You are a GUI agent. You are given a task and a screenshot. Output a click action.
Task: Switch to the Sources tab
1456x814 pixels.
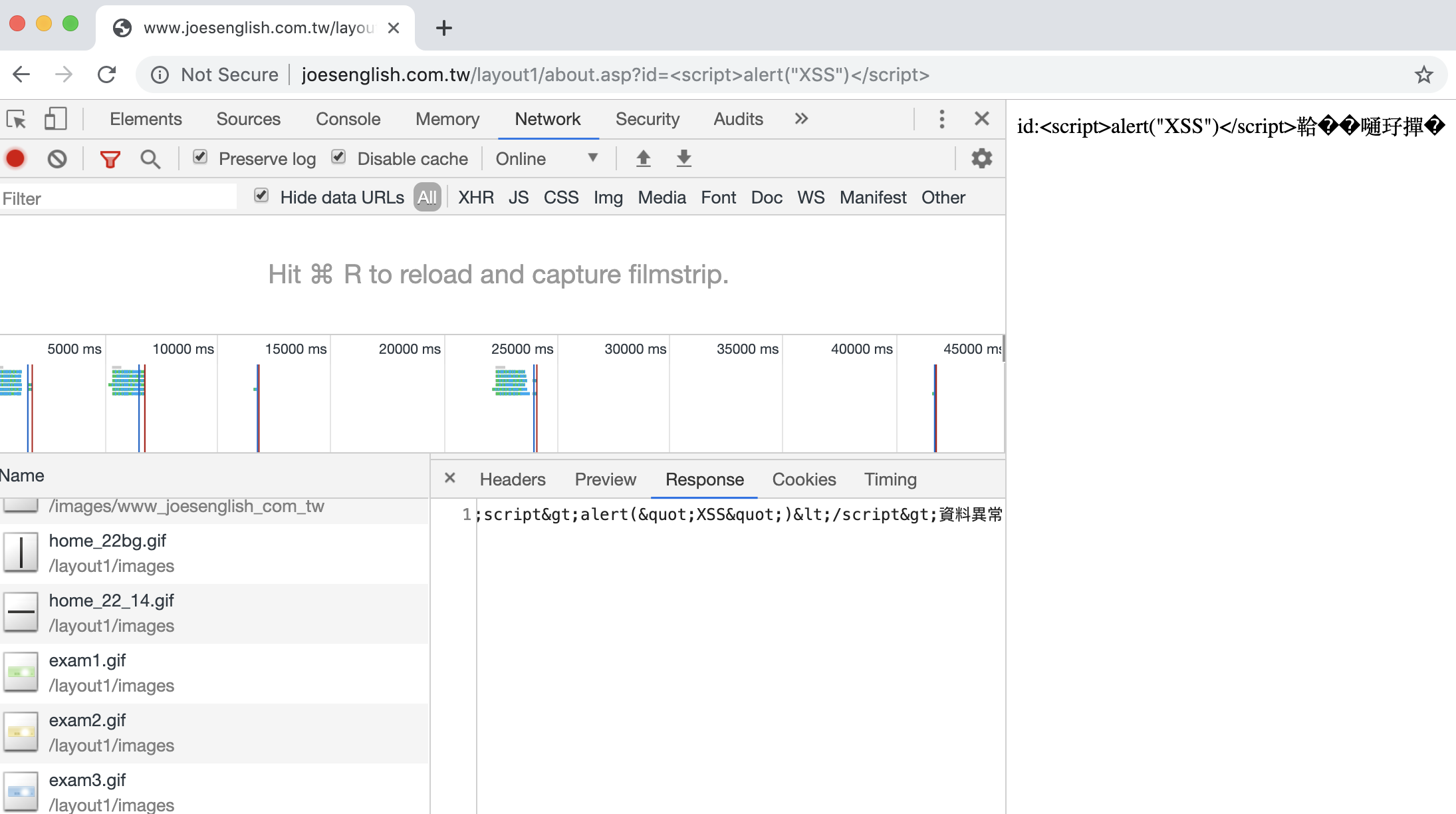tap(248, 119)
